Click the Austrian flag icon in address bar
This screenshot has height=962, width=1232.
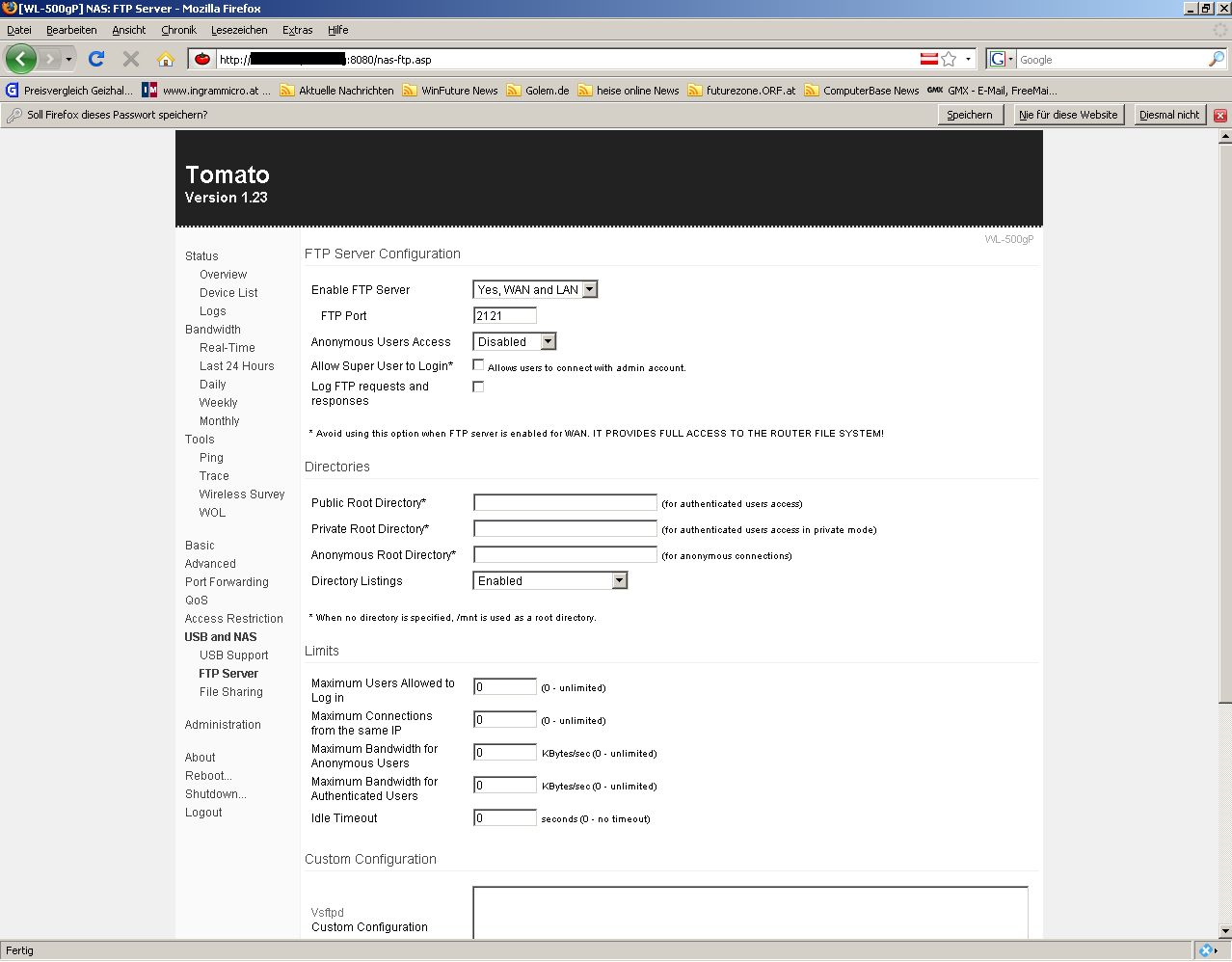coord(929,59)
